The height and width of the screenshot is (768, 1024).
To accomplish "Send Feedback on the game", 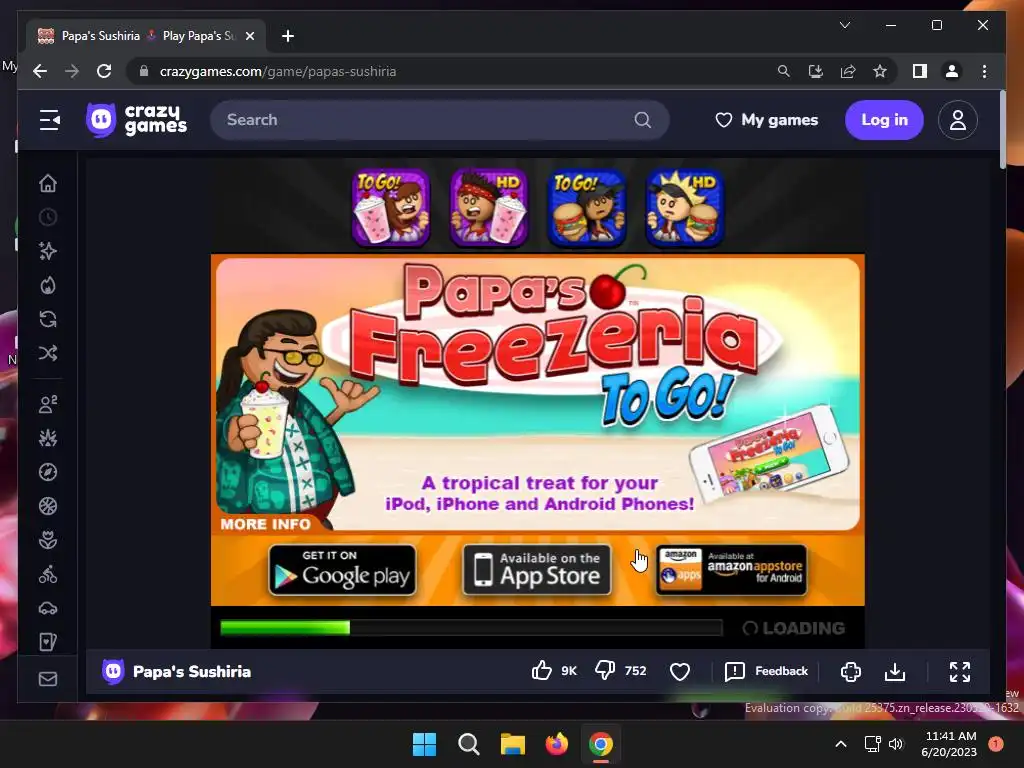I will point(767,671).
